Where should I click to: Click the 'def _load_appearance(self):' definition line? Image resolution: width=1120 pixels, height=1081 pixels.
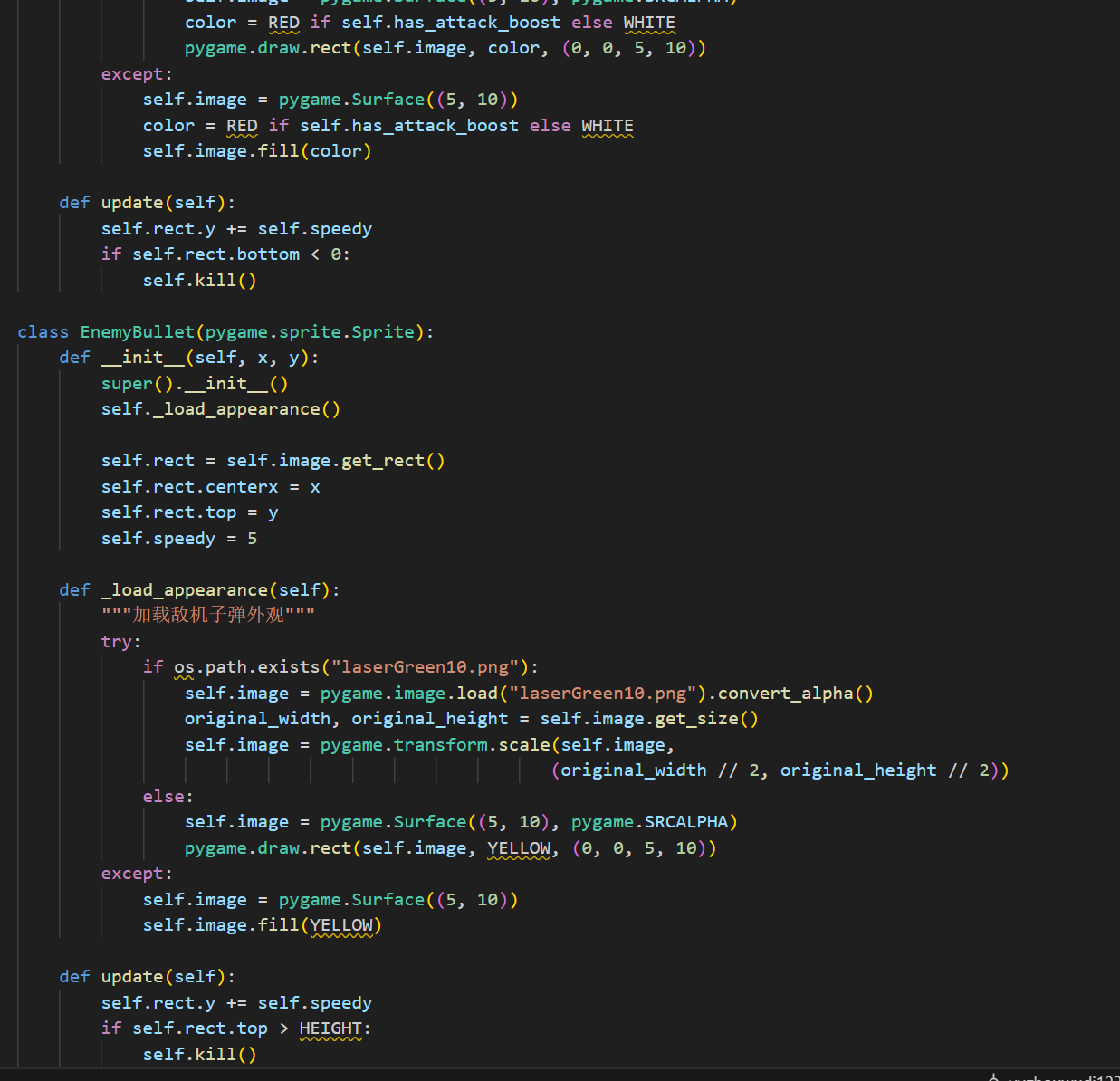tap(199, 590)
